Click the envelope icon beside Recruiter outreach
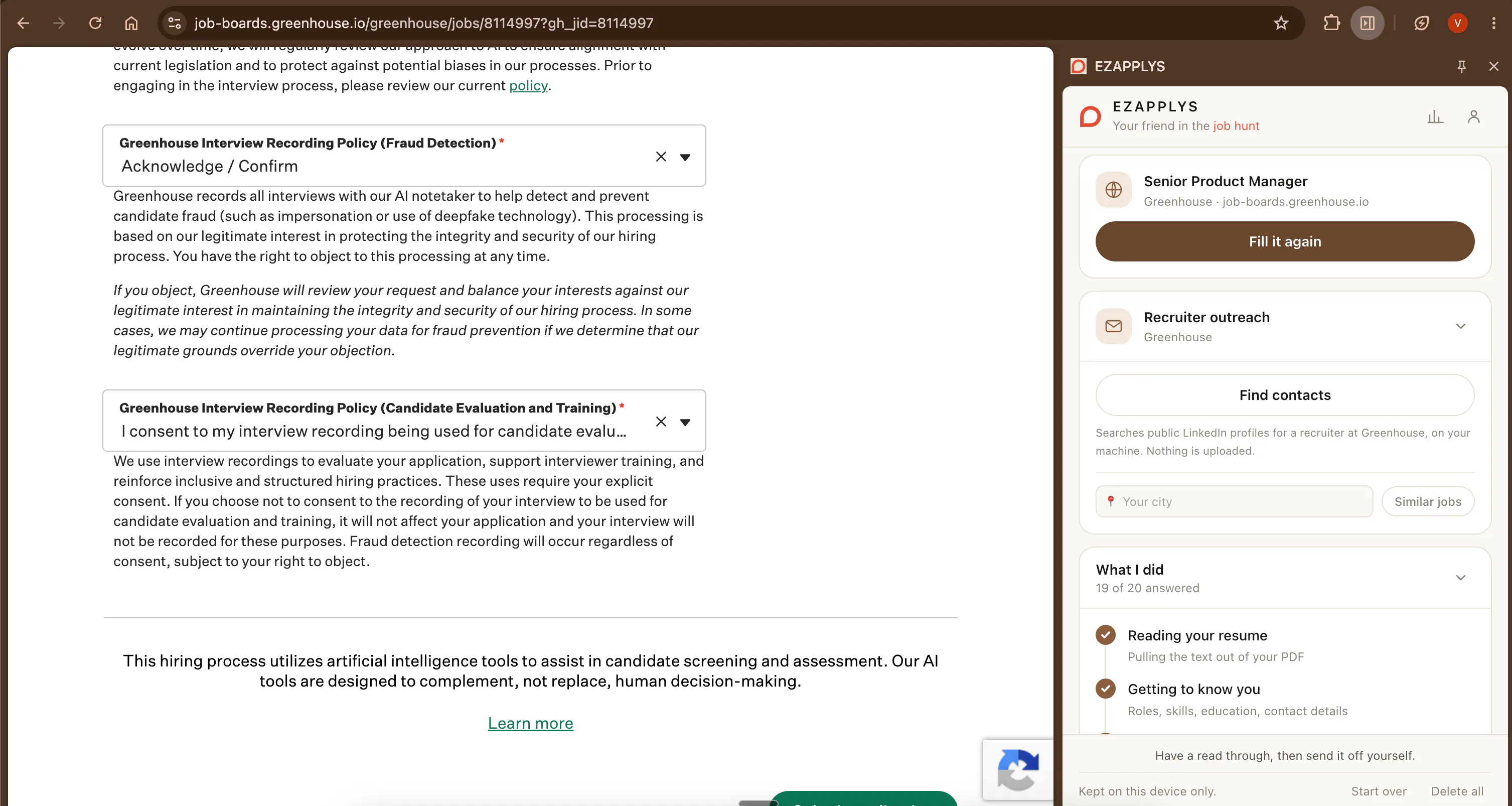1512x806 pixels. (x=1114, y=326)
